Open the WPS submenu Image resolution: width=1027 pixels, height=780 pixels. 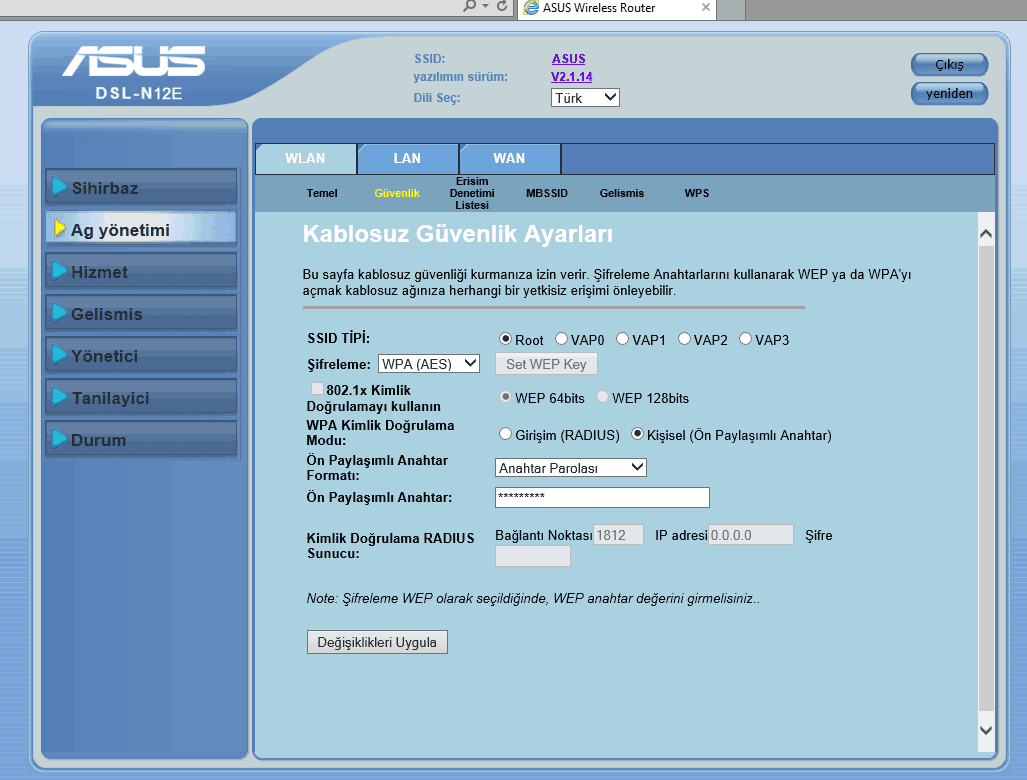[x=697, y=193]
